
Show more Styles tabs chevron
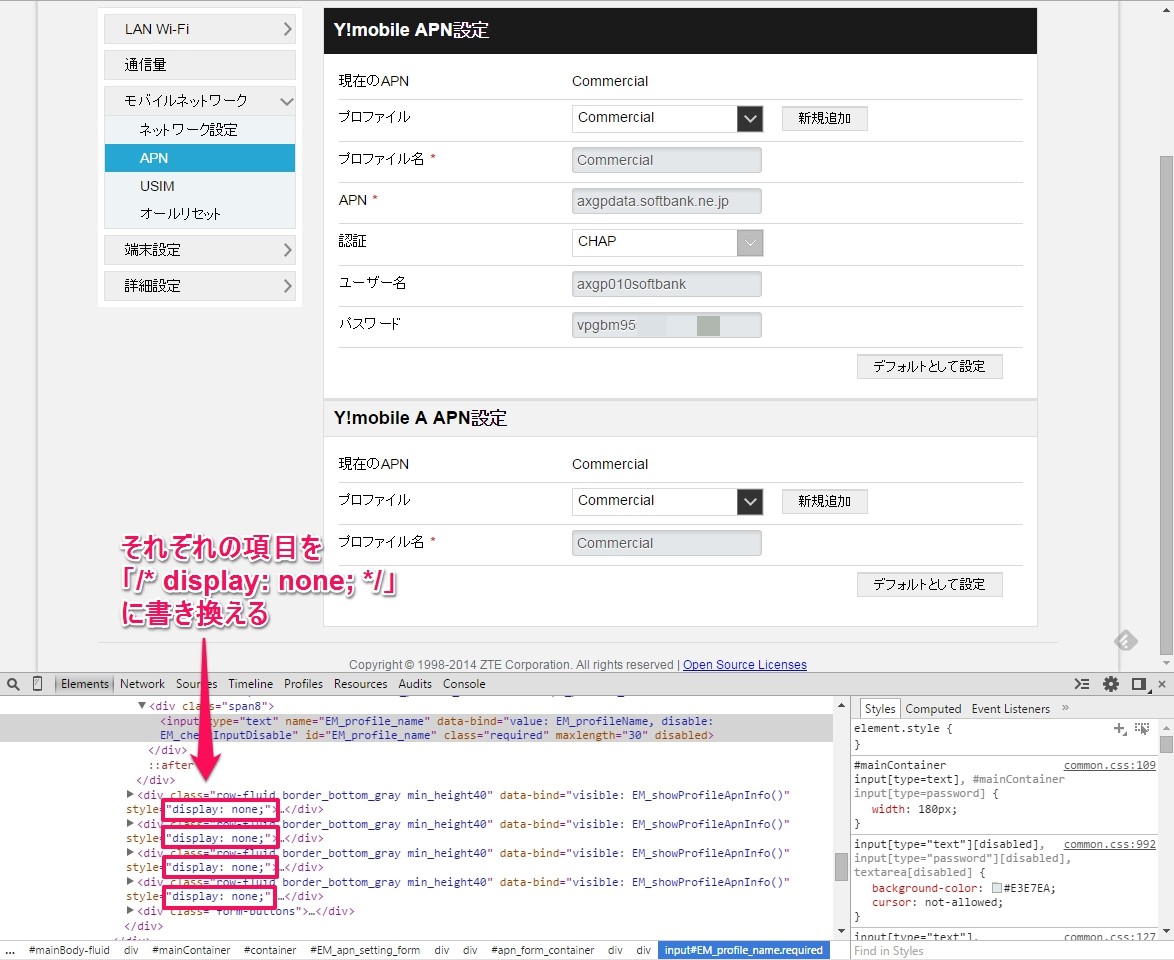click(1065, 708)
